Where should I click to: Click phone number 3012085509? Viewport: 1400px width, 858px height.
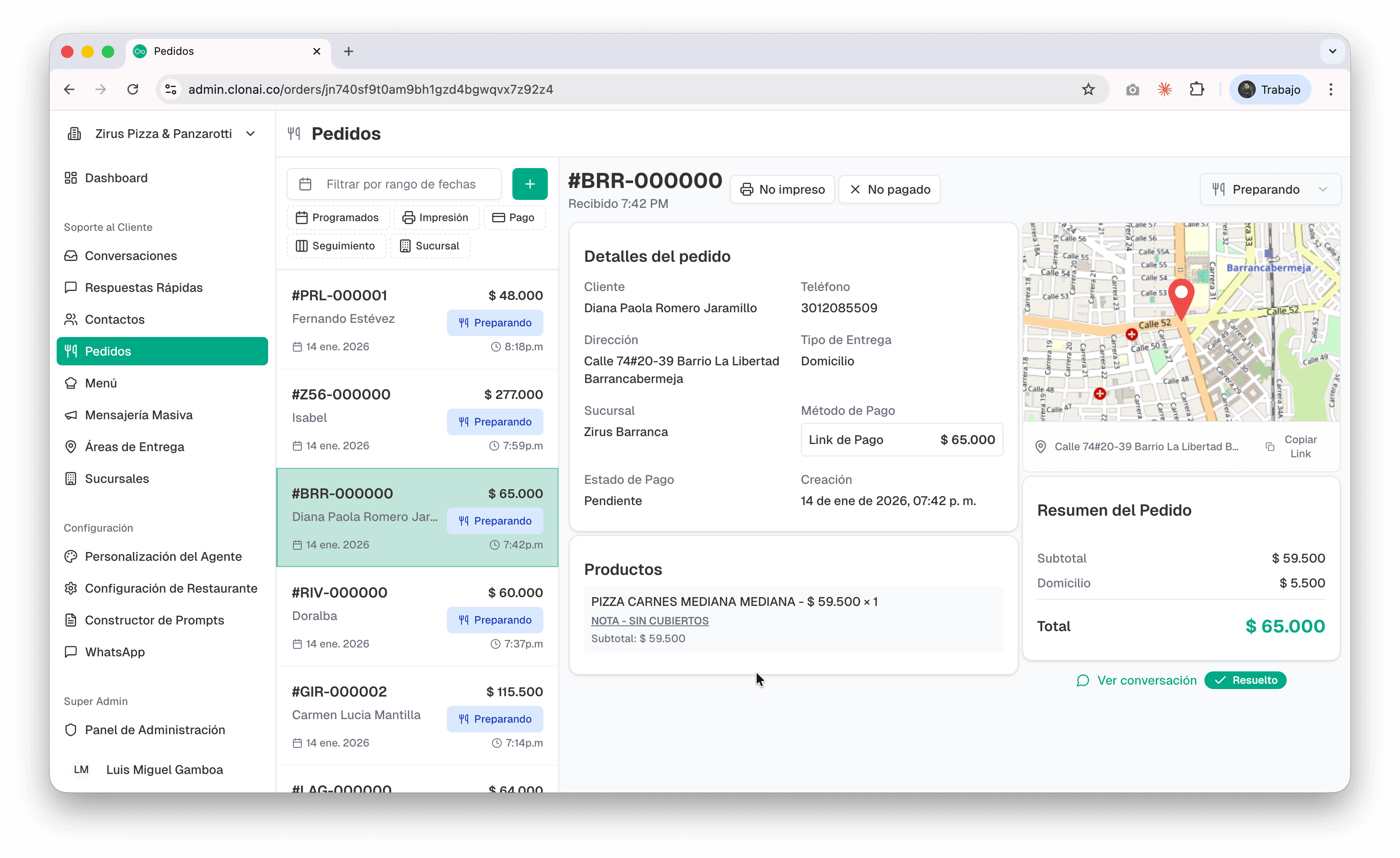(x=839, y=308)
